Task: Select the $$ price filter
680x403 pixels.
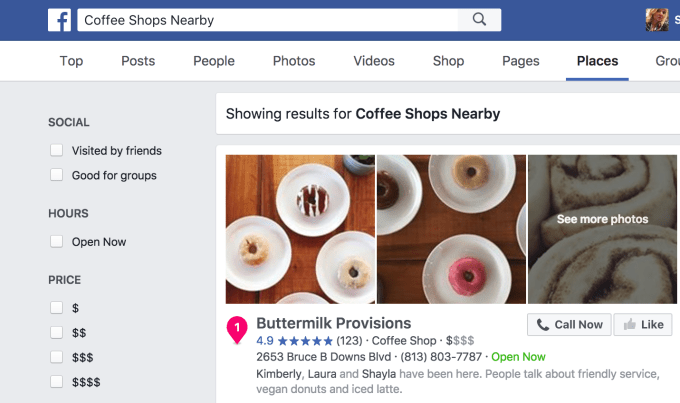Action: click(x=57, y=332)
